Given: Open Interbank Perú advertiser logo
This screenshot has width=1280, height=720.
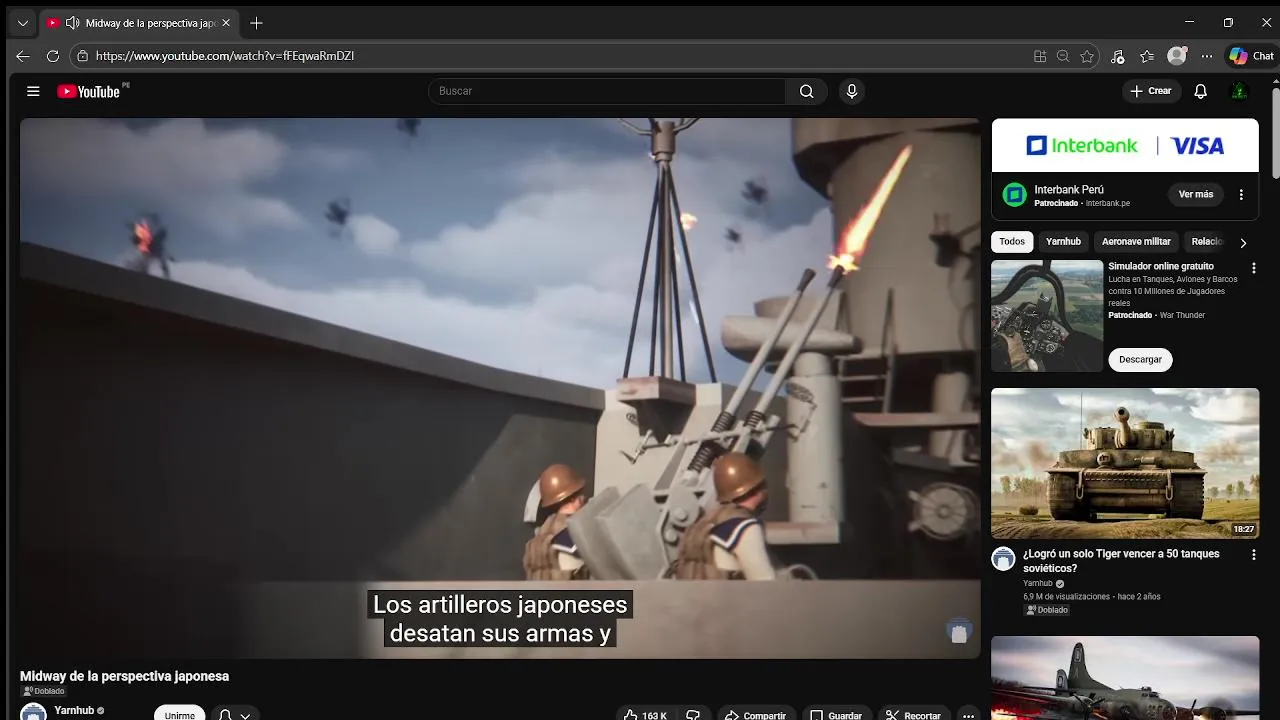Looking at the screenshot, I should (x=1014, y=194).
